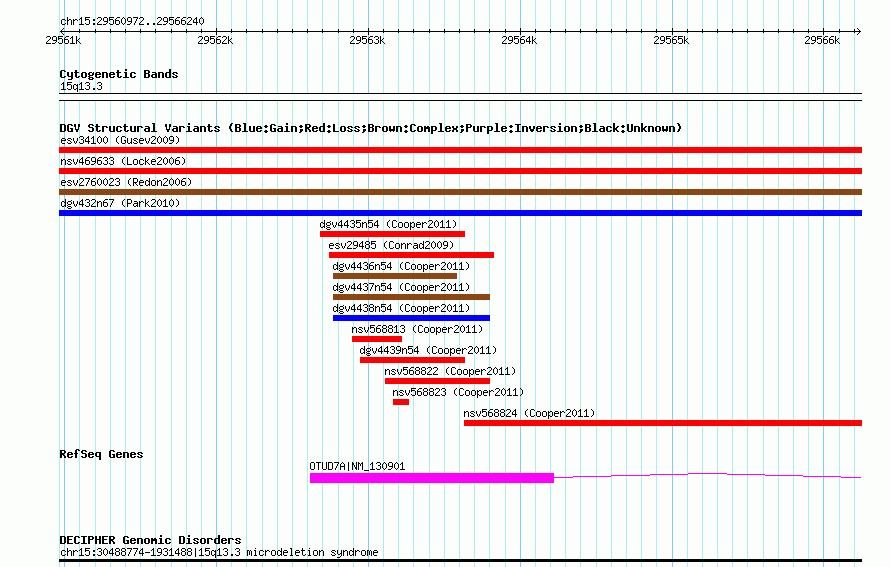Click the esv34100 (Gusev2009) red variant bar

(x=460, y=150)
